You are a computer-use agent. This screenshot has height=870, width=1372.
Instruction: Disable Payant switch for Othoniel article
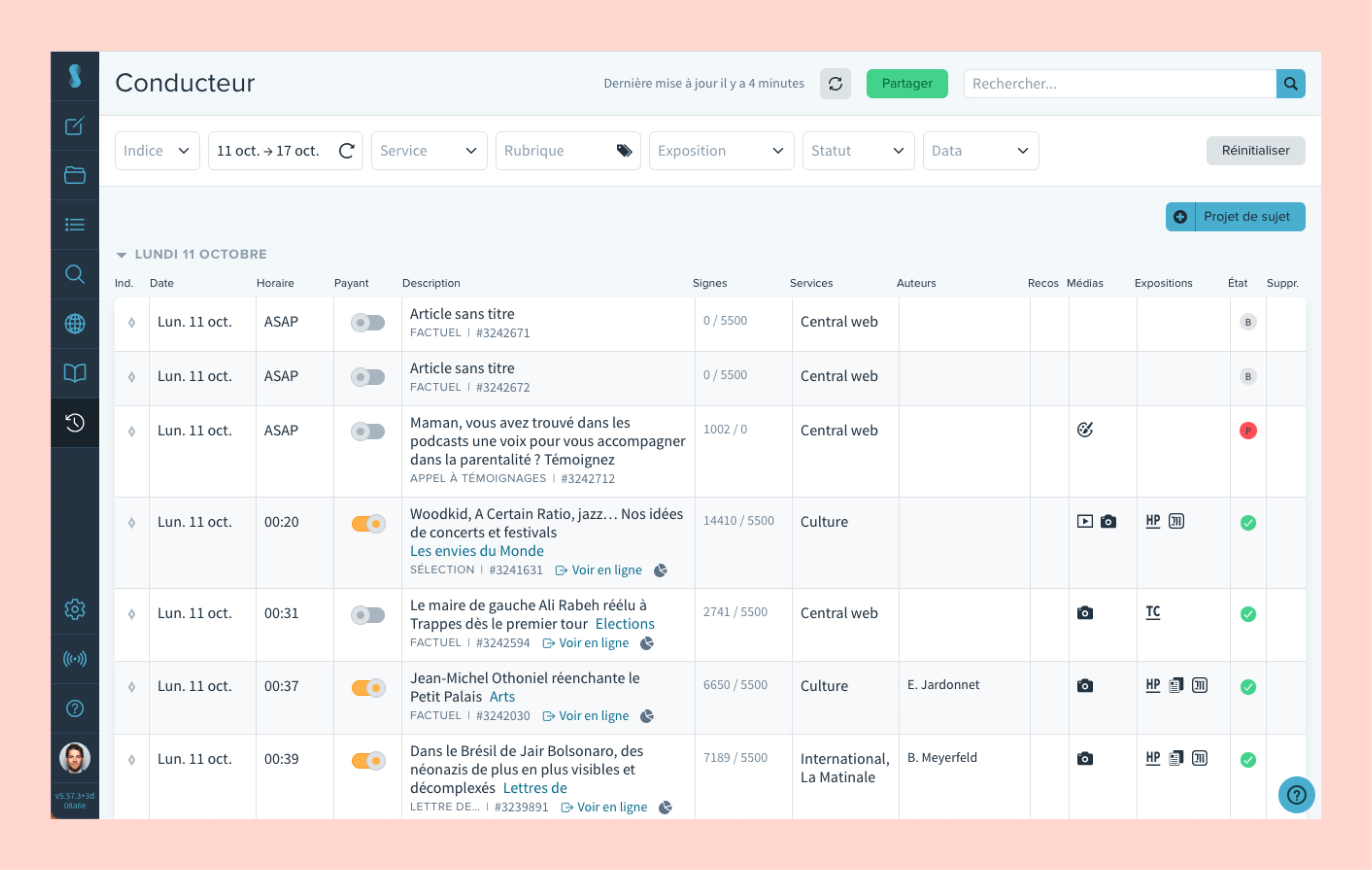[x=368, y=688]
